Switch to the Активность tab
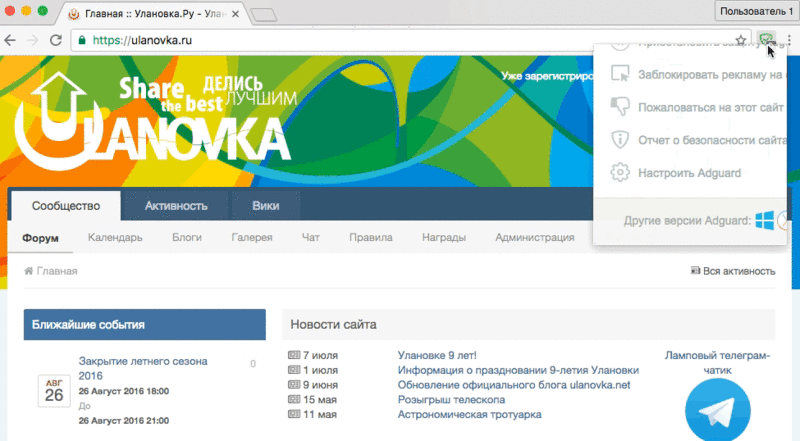This screenshot has height=441, width=800. click(176, 206)
